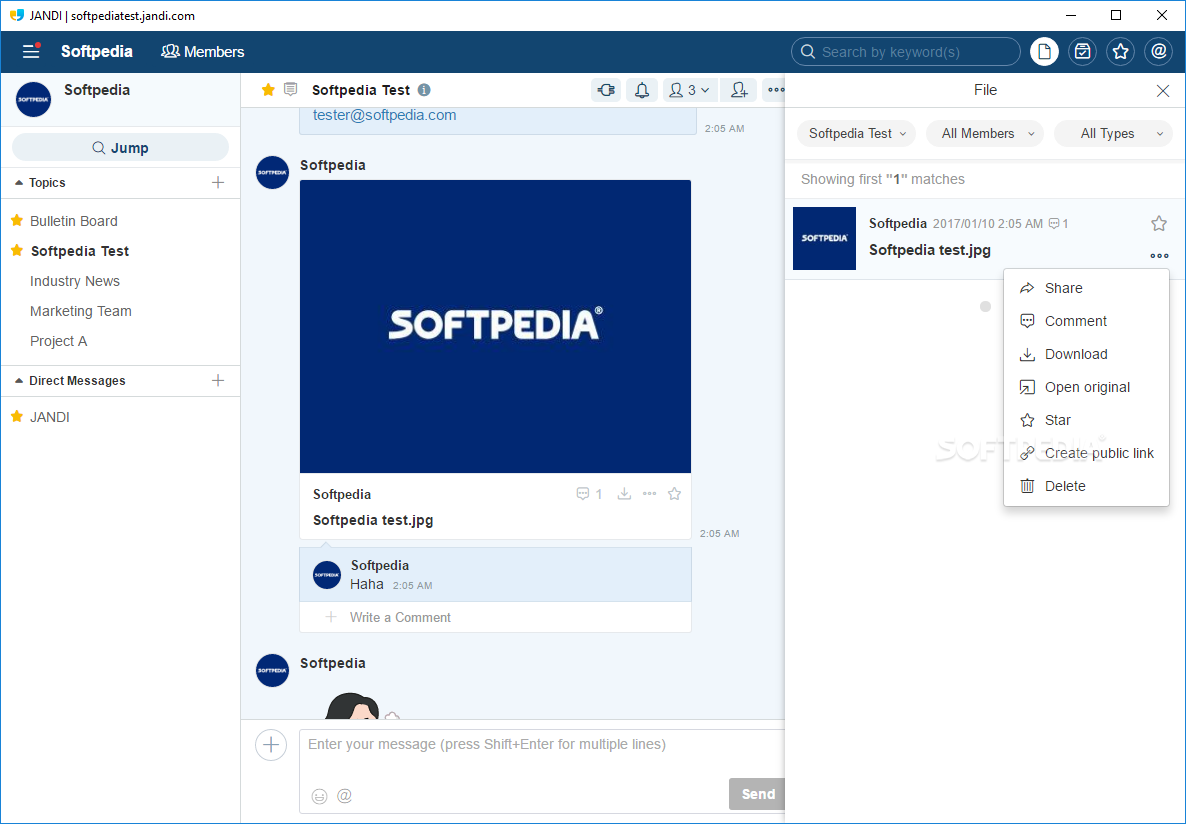Choose Download from the context menu

click(1086, 354)
